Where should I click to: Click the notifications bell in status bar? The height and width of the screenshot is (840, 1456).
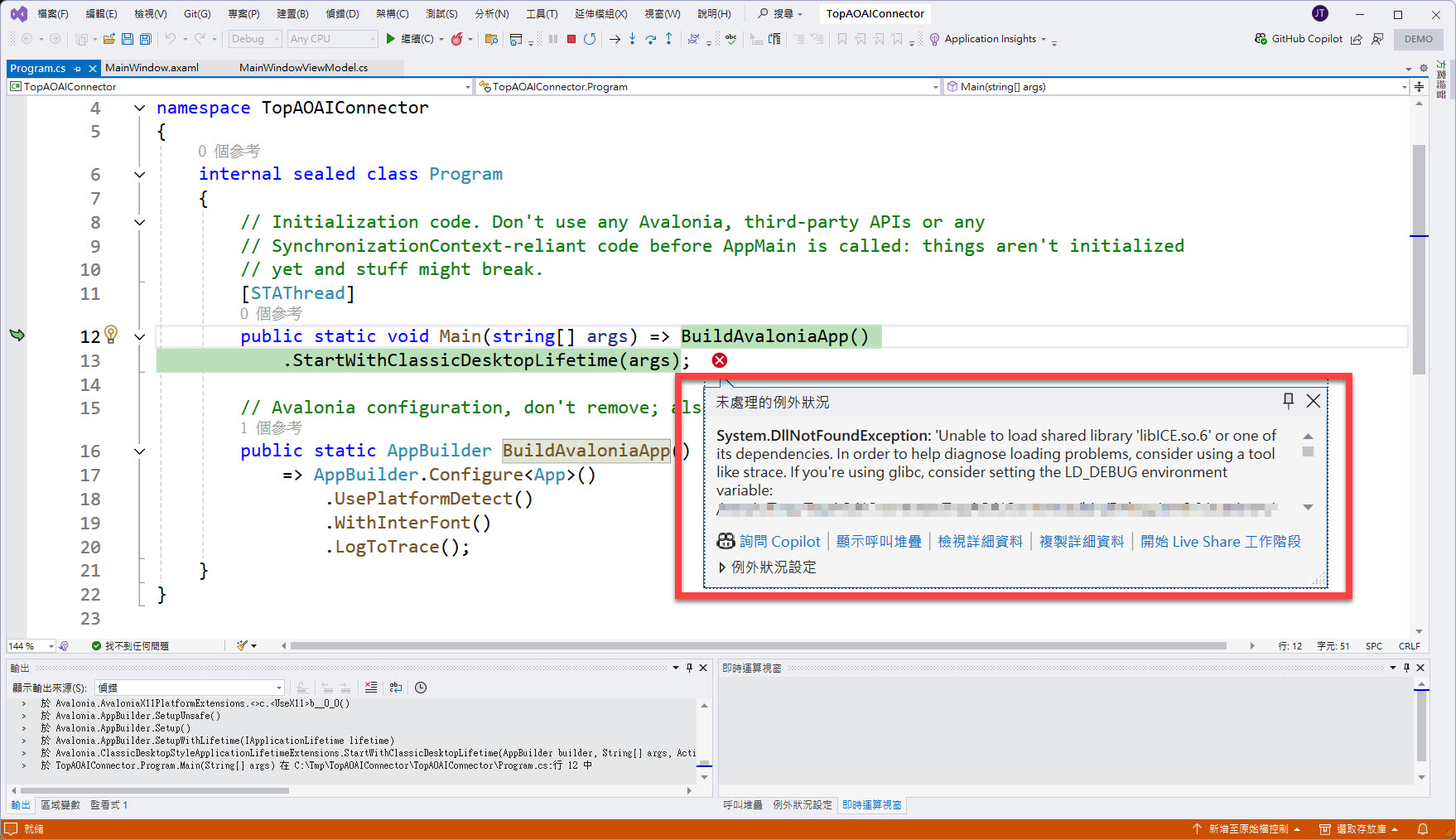coord(1423,829)
